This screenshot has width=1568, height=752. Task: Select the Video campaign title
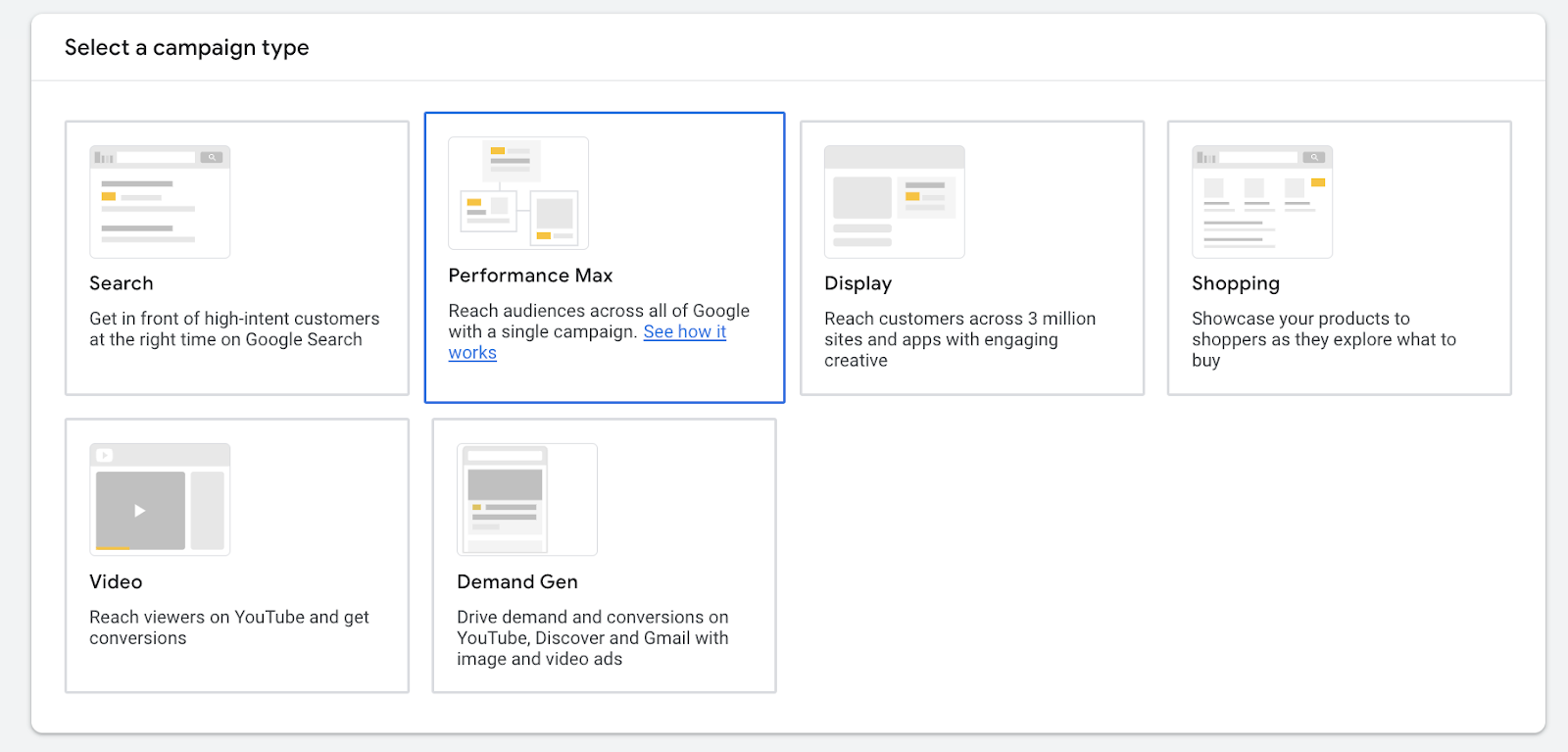[116, 581]
